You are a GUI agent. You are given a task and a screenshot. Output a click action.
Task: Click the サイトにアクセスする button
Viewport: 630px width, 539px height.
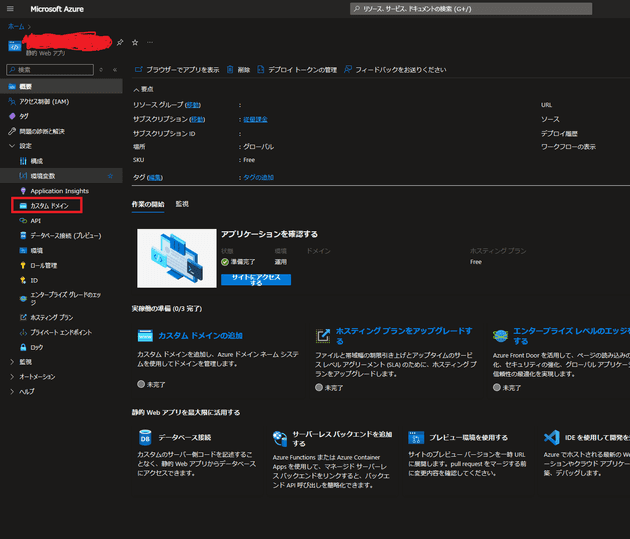[256, 280]
